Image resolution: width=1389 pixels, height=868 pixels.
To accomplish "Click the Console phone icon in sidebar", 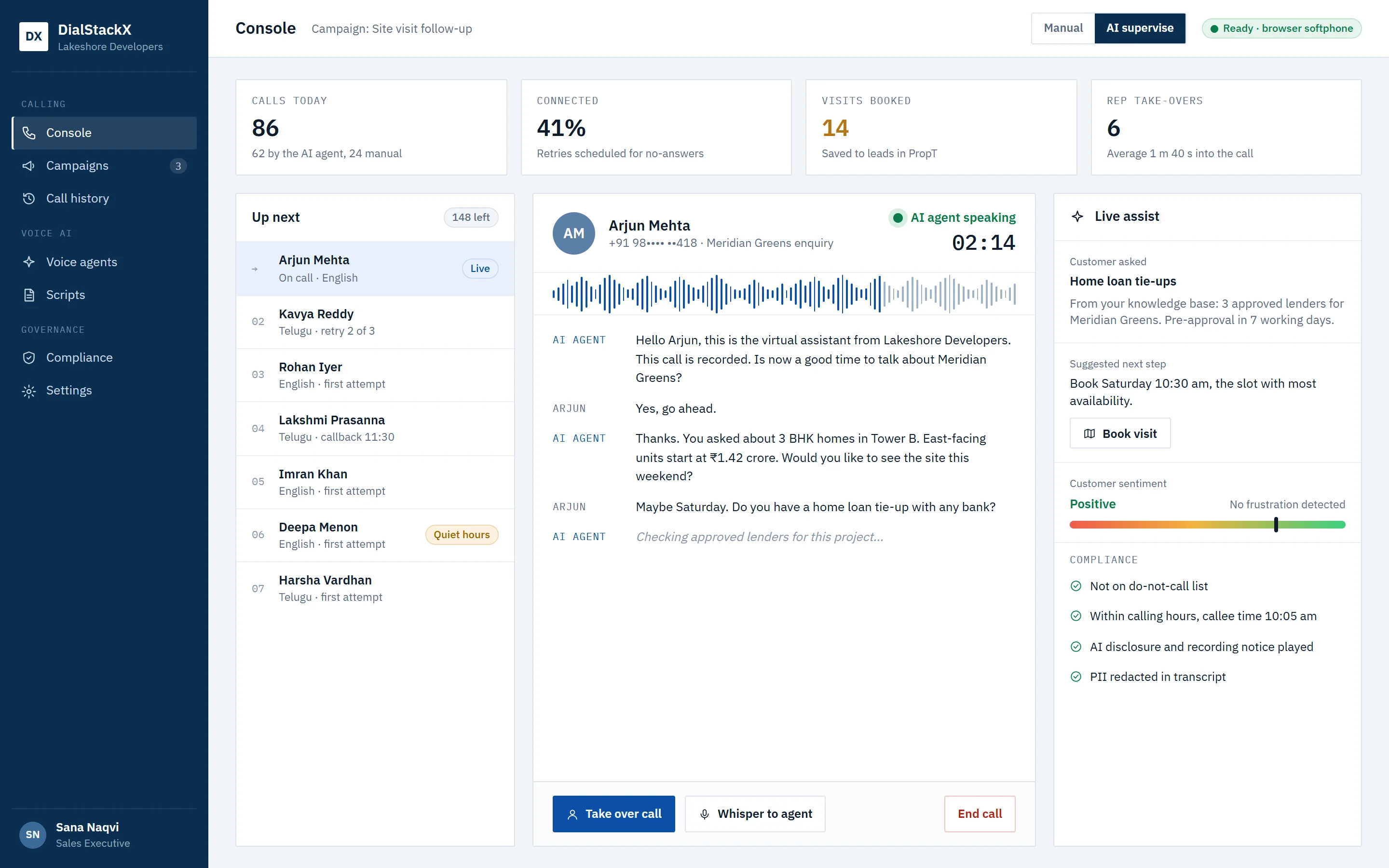I will tap(29, 133).
